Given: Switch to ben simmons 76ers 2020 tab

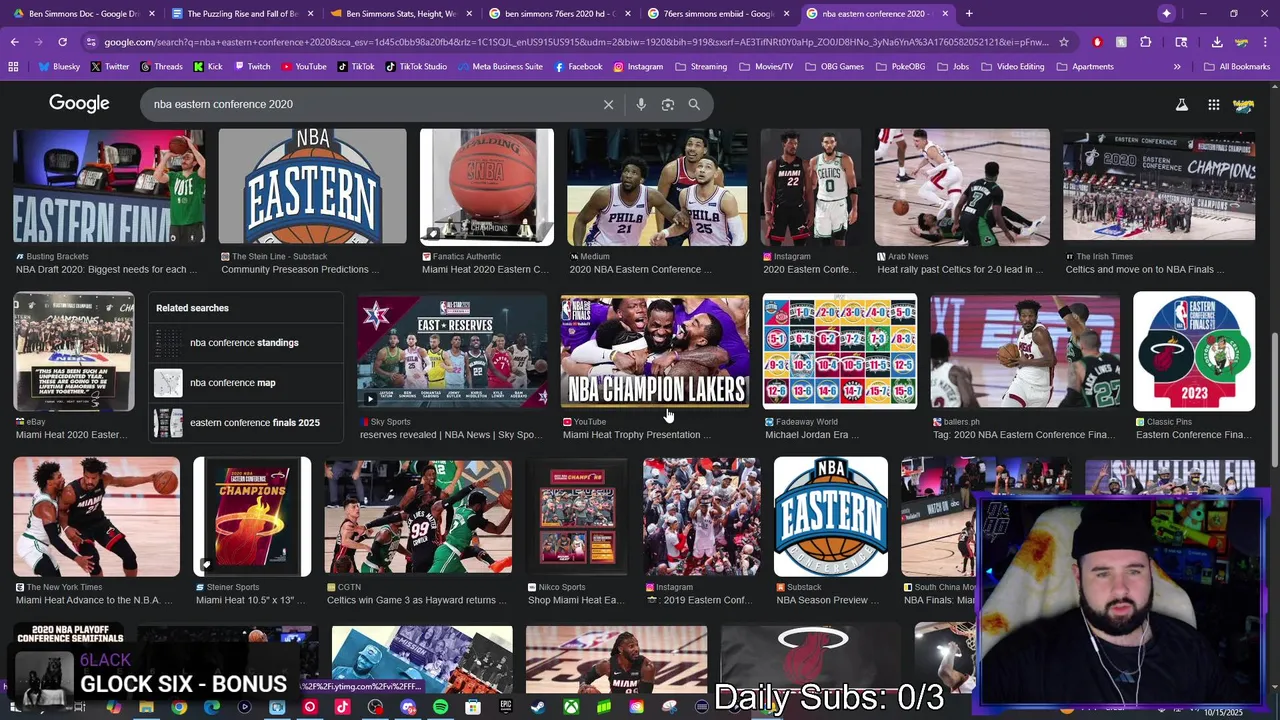Looking at the screenshot, I should [561, 14].
